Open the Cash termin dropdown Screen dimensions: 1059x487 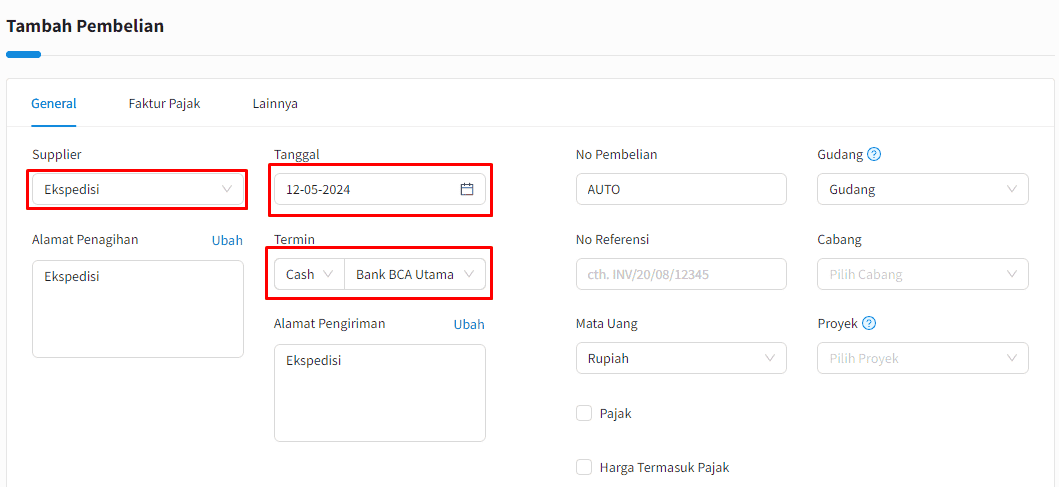(309, 274)
